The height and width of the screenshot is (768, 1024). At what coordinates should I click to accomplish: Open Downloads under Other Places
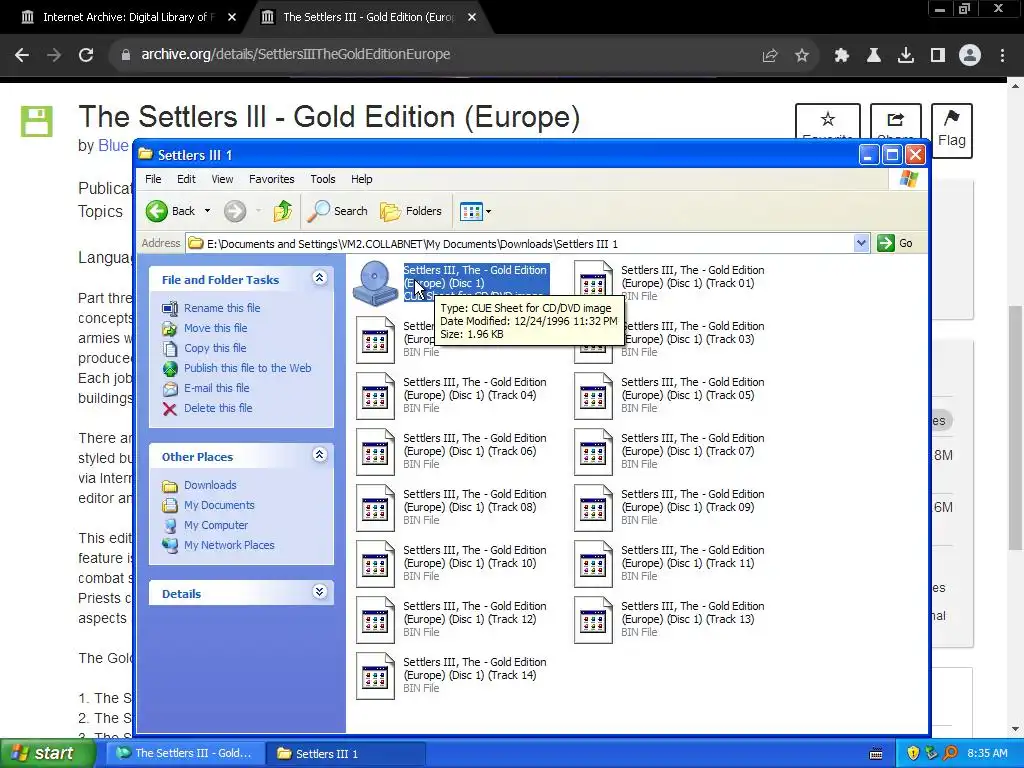tap(210, 485)
